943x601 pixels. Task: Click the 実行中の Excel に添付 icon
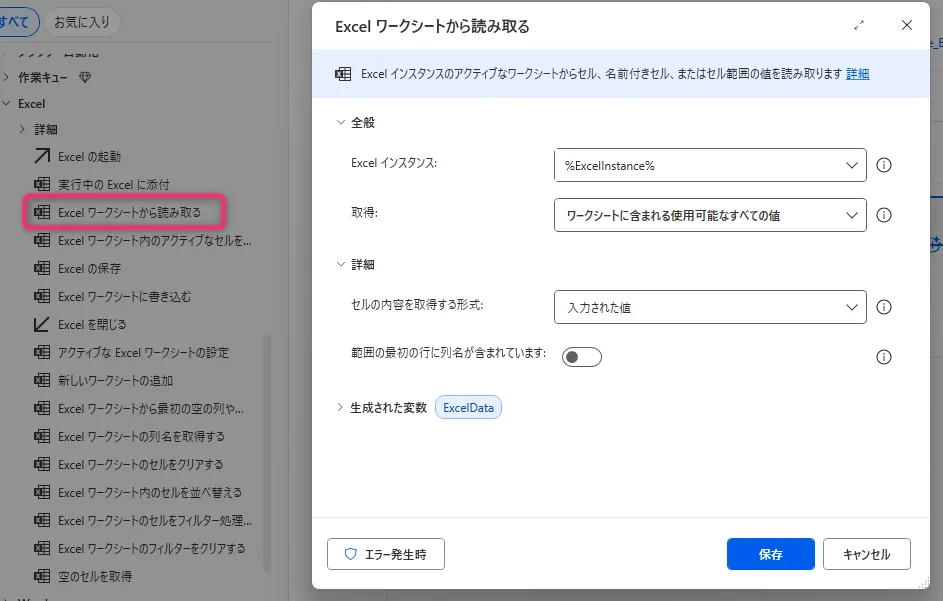[x=42, y=184]
